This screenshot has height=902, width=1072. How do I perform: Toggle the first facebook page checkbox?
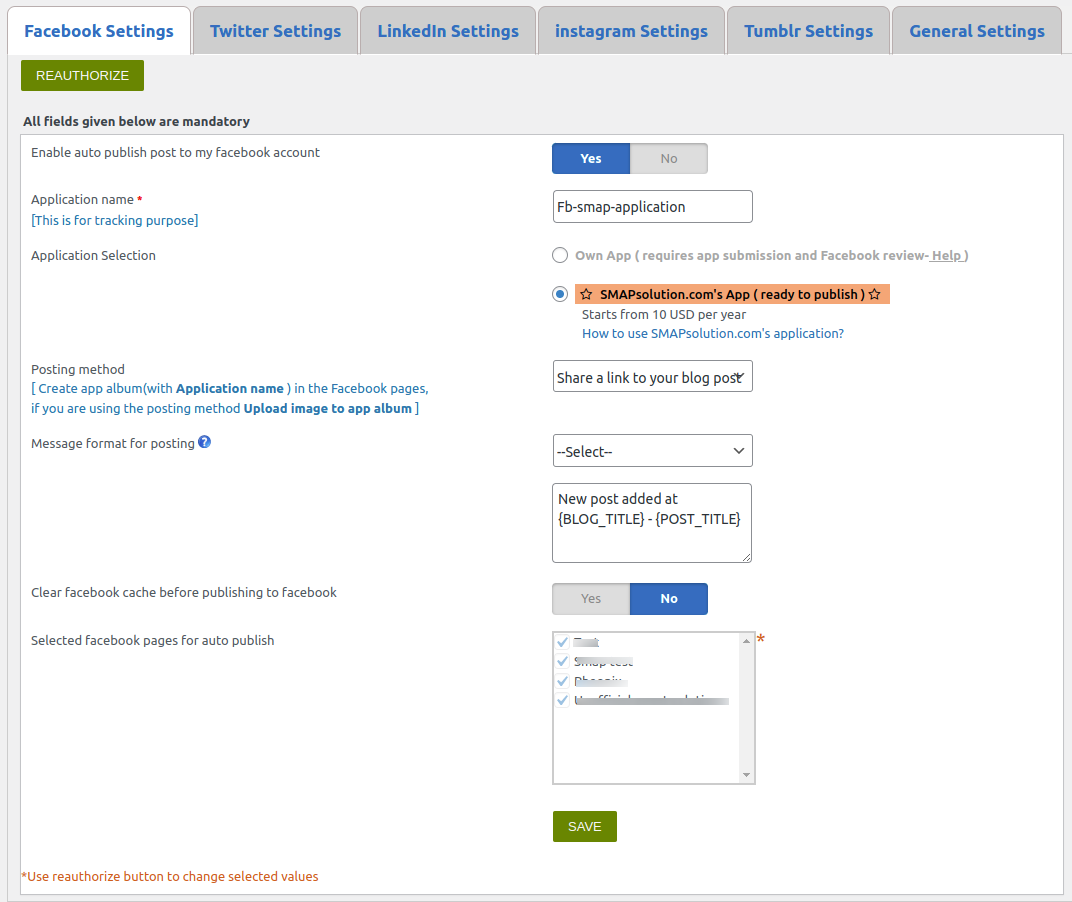pyautogui.click(x=563, y=642)
